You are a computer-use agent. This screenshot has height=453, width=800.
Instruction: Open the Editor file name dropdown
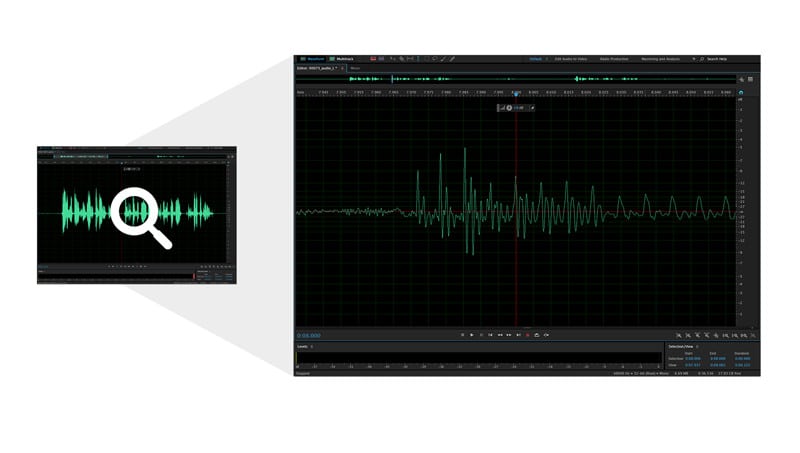pyautogui.click(x=317, y=68)
